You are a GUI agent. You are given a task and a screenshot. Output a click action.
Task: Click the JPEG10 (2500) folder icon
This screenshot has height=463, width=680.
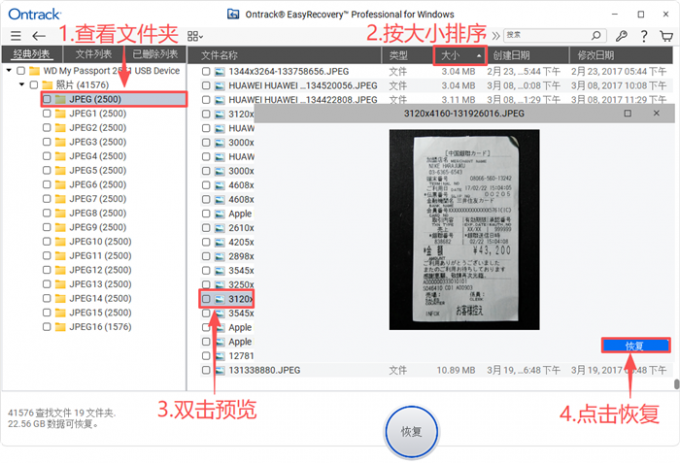61,241
